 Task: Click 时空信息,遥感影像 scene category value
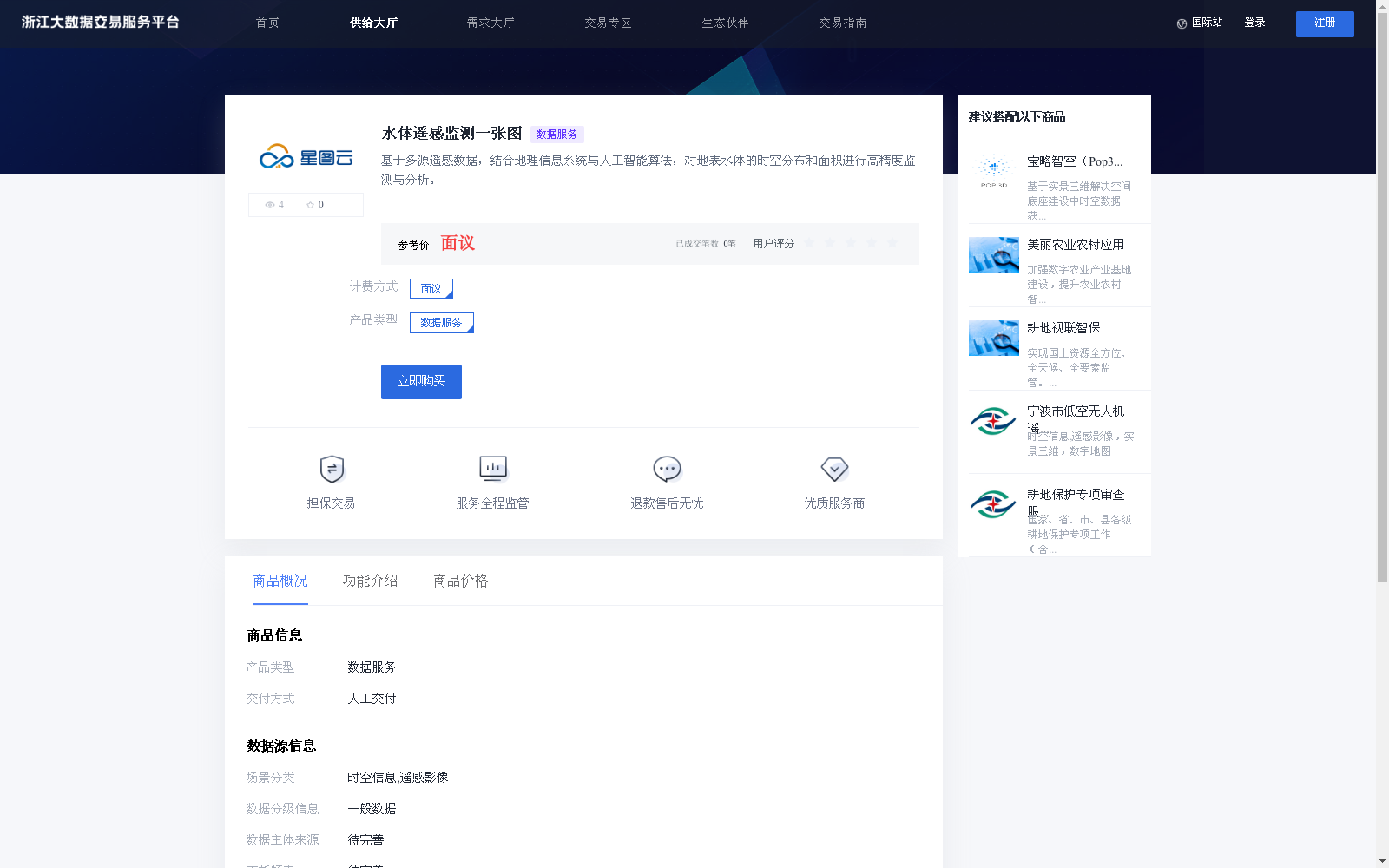click(x=398, y=778)
